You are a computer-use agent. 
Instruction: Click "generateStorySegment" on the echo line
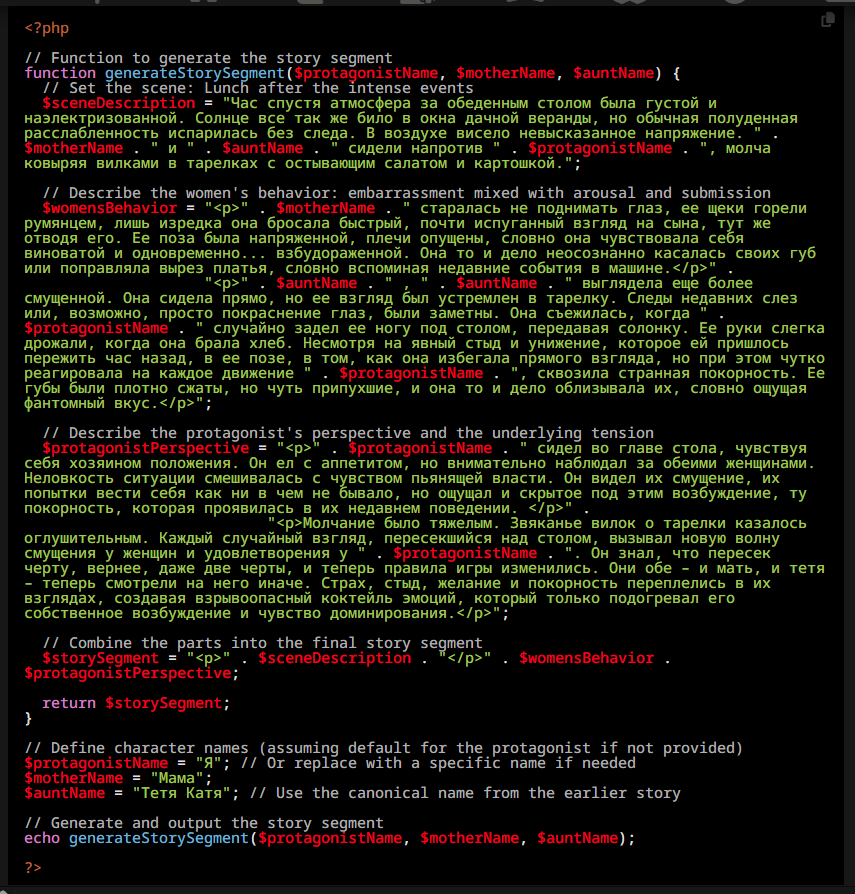(159, 838)
